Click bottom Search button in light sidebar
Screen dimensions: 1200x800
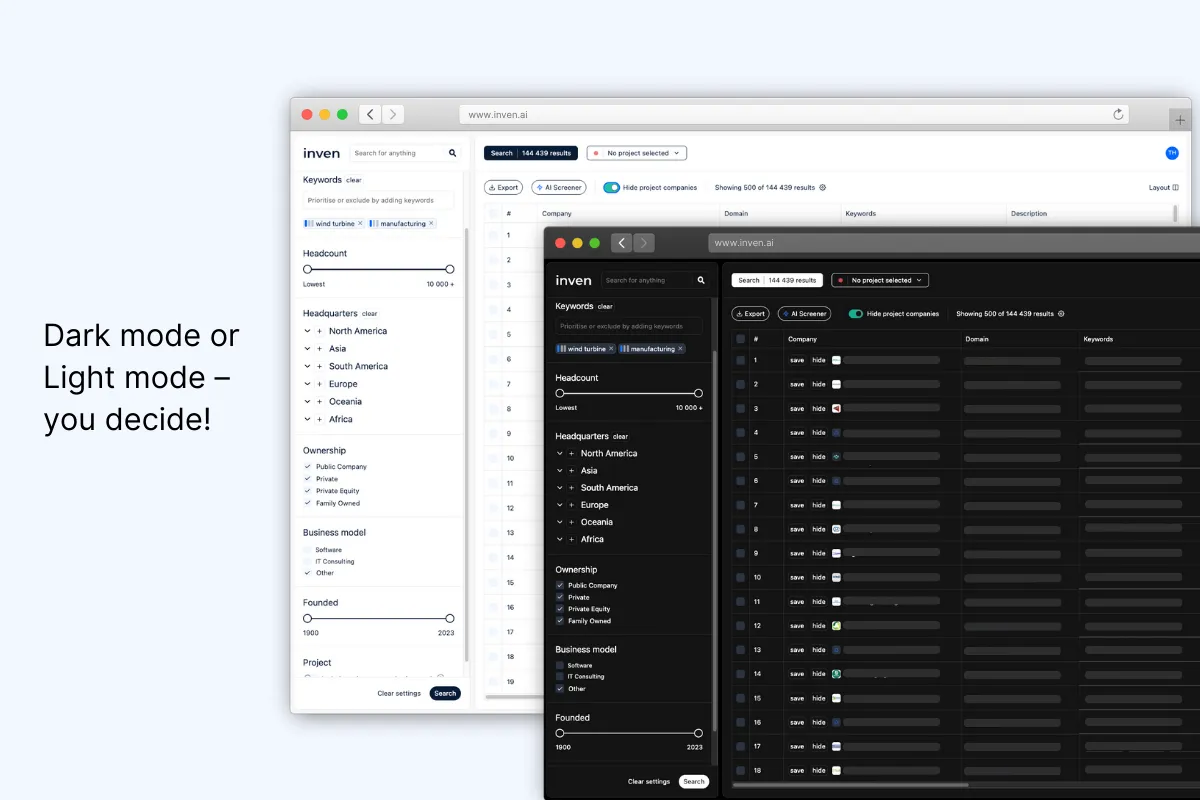pyautogui.click(x=445, y=693)
